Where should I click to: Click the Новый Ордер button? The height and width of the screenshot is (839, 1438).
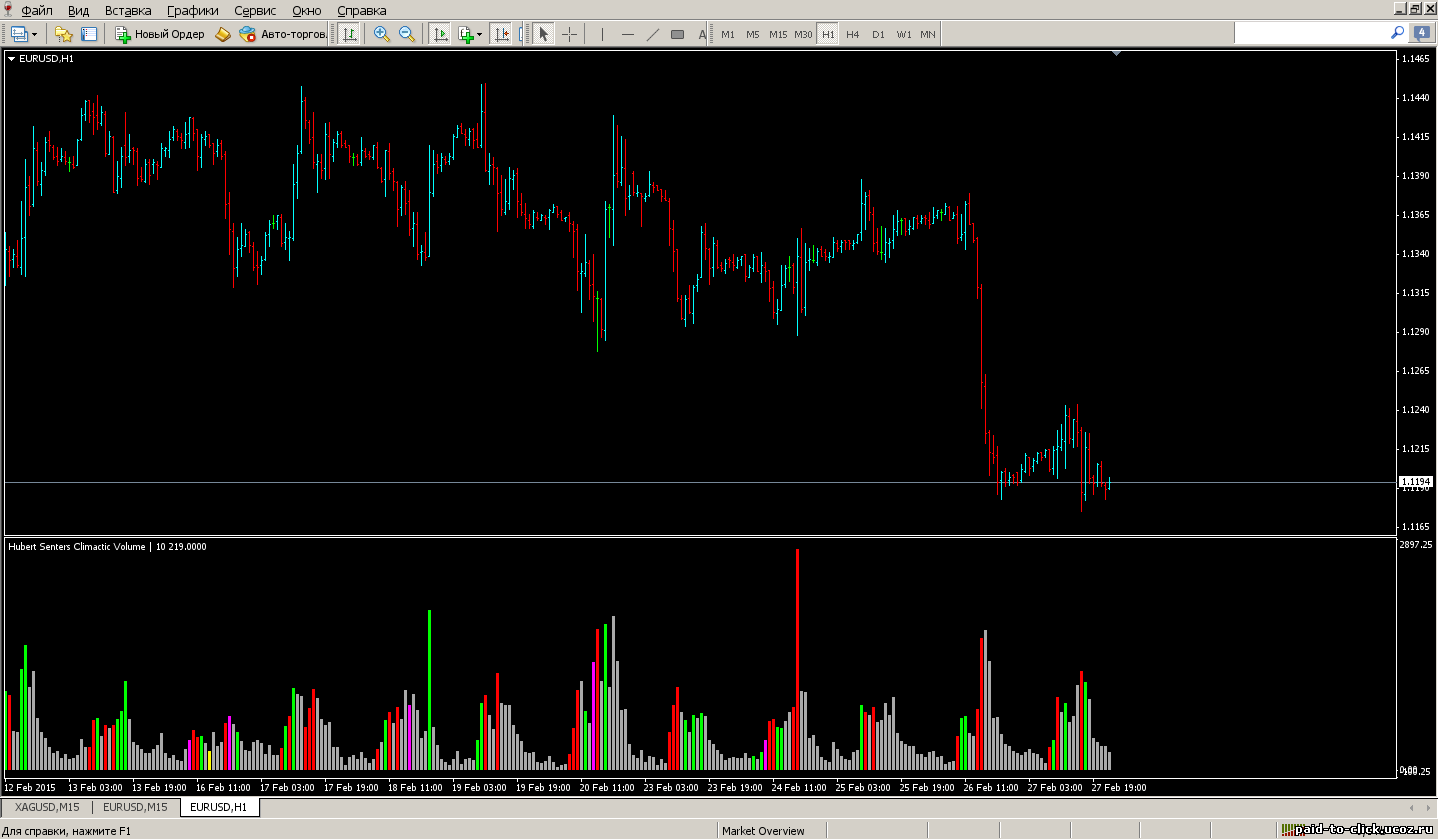[x=160, y=34]
